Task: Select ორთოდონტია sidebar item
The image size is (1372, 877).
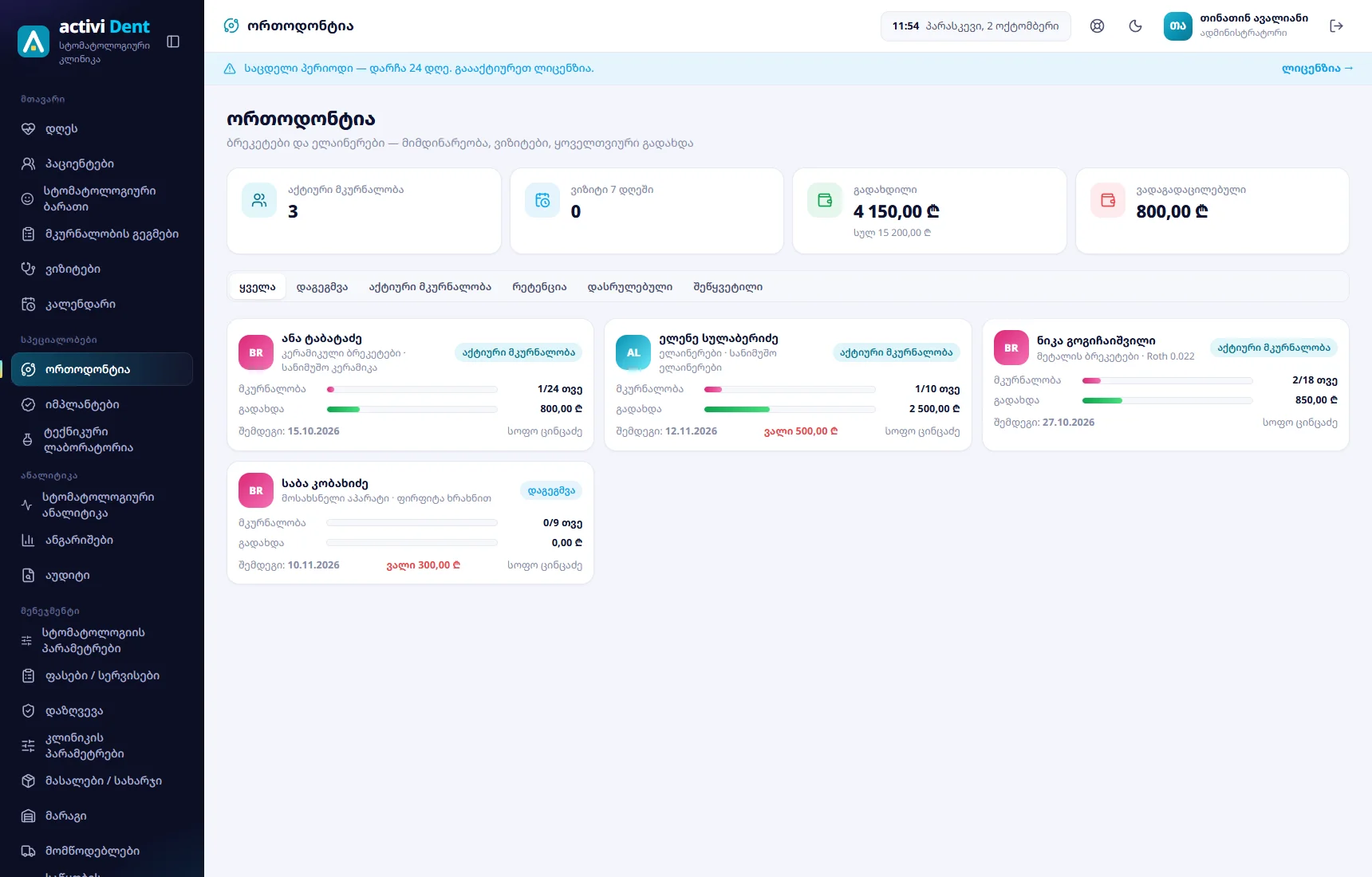Action: coord(102,369)
